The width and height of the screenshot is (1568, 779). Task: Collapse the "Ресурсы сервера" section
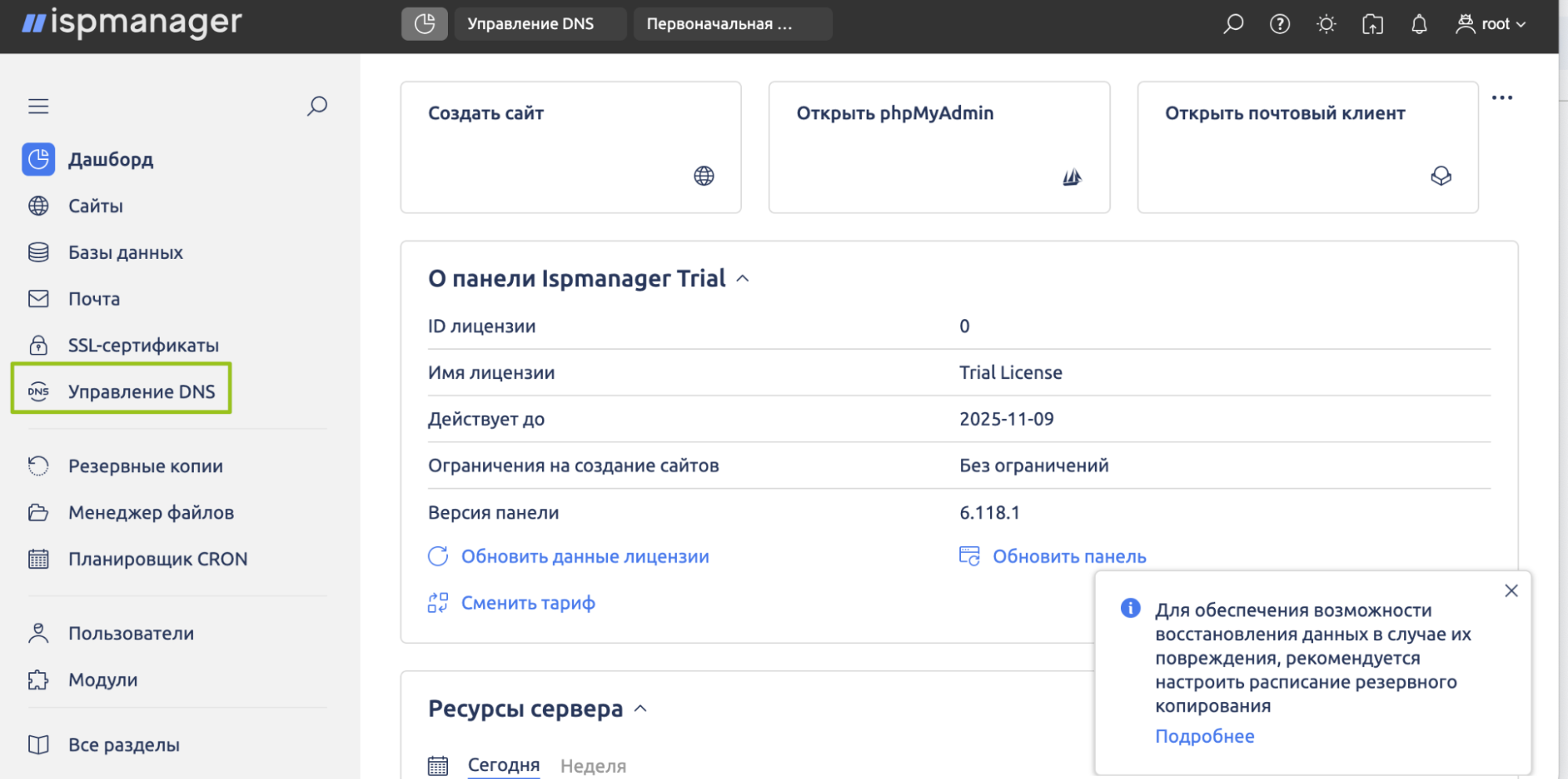(x=640, y=709)
